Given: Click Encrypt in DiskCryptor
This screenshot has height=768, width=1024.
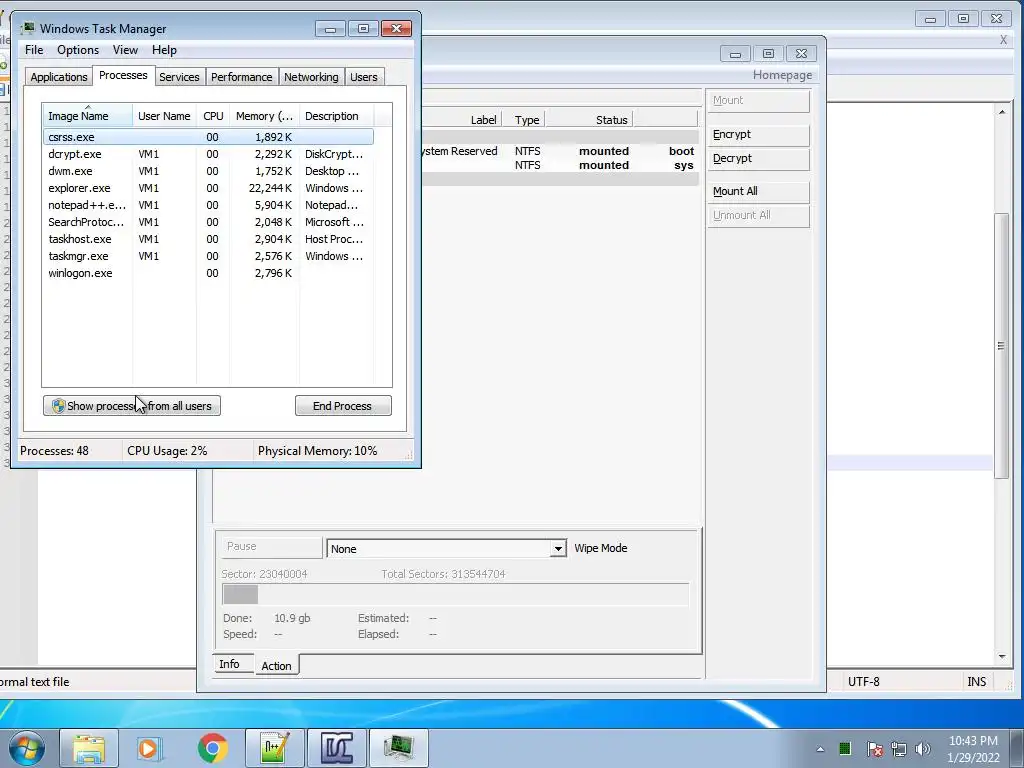Looking at the screenshot, I should pyautogui.click(x=758, y=135).
